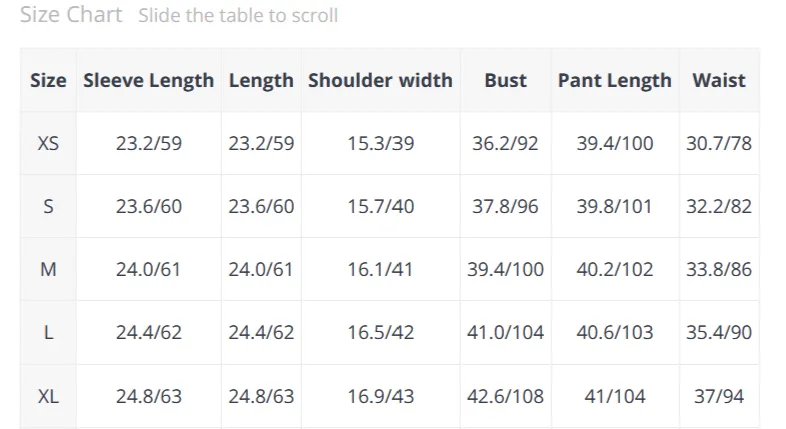This screenshot has height=429, width=786.
Task: Click the Size column header
Action: click(48, 80)
